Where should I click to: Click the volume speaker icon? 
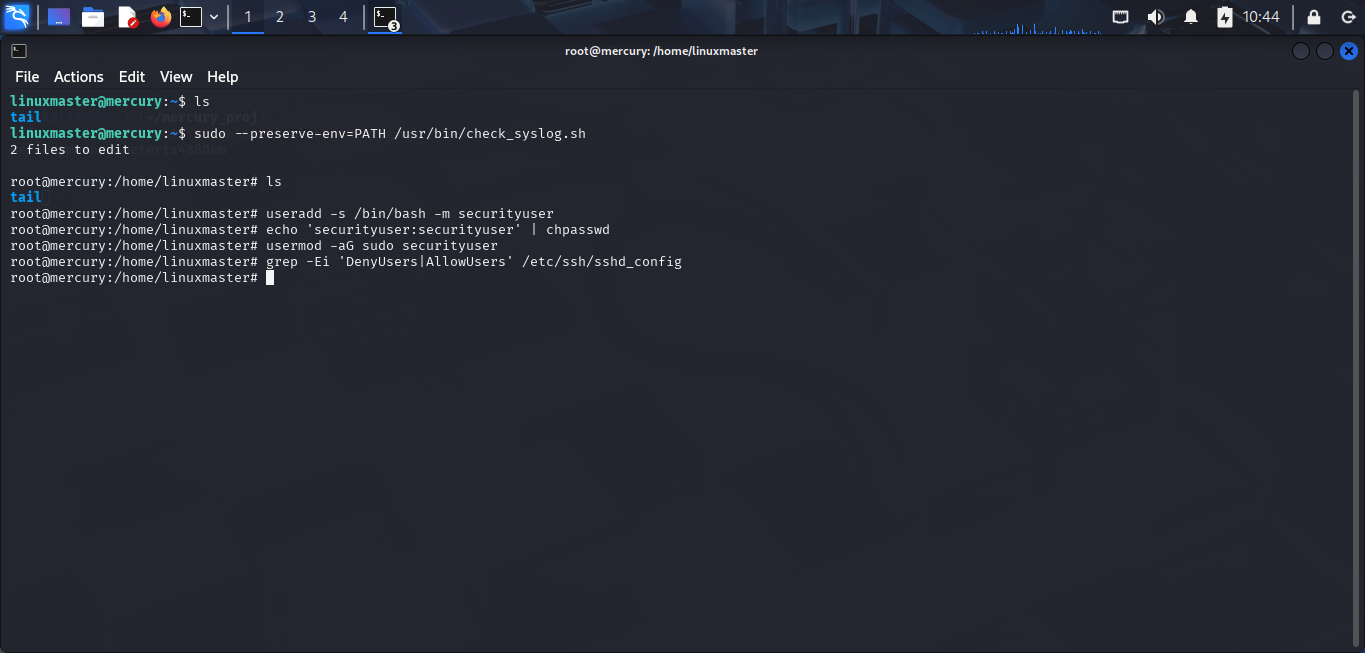click(1155, 17)
